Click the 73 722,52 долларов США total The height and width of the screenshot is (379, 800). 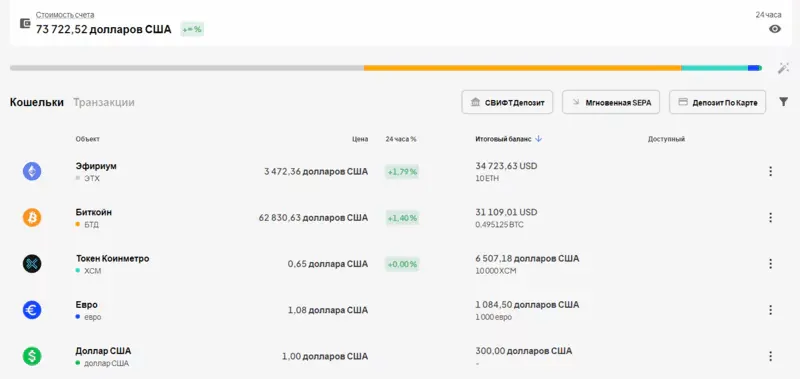pyautogui.click(x=104, y=30)
